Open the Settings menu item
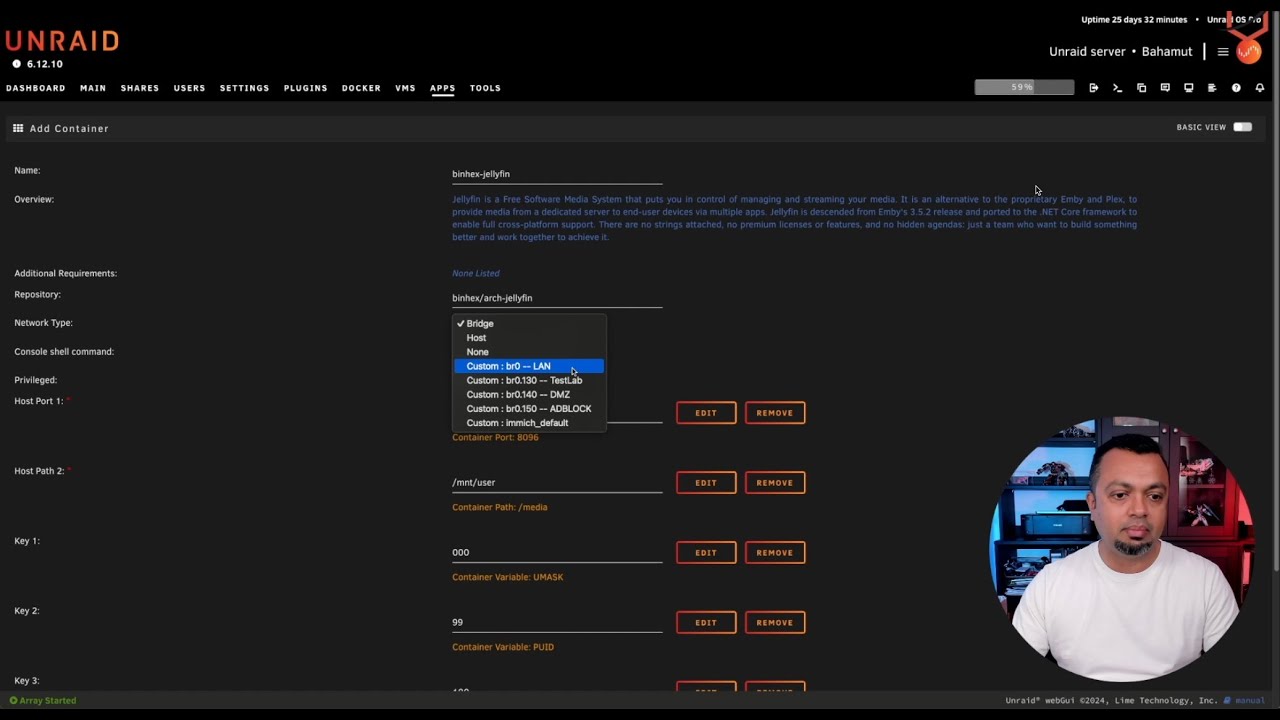This screenshot has width=1280, height=720. 244,88
